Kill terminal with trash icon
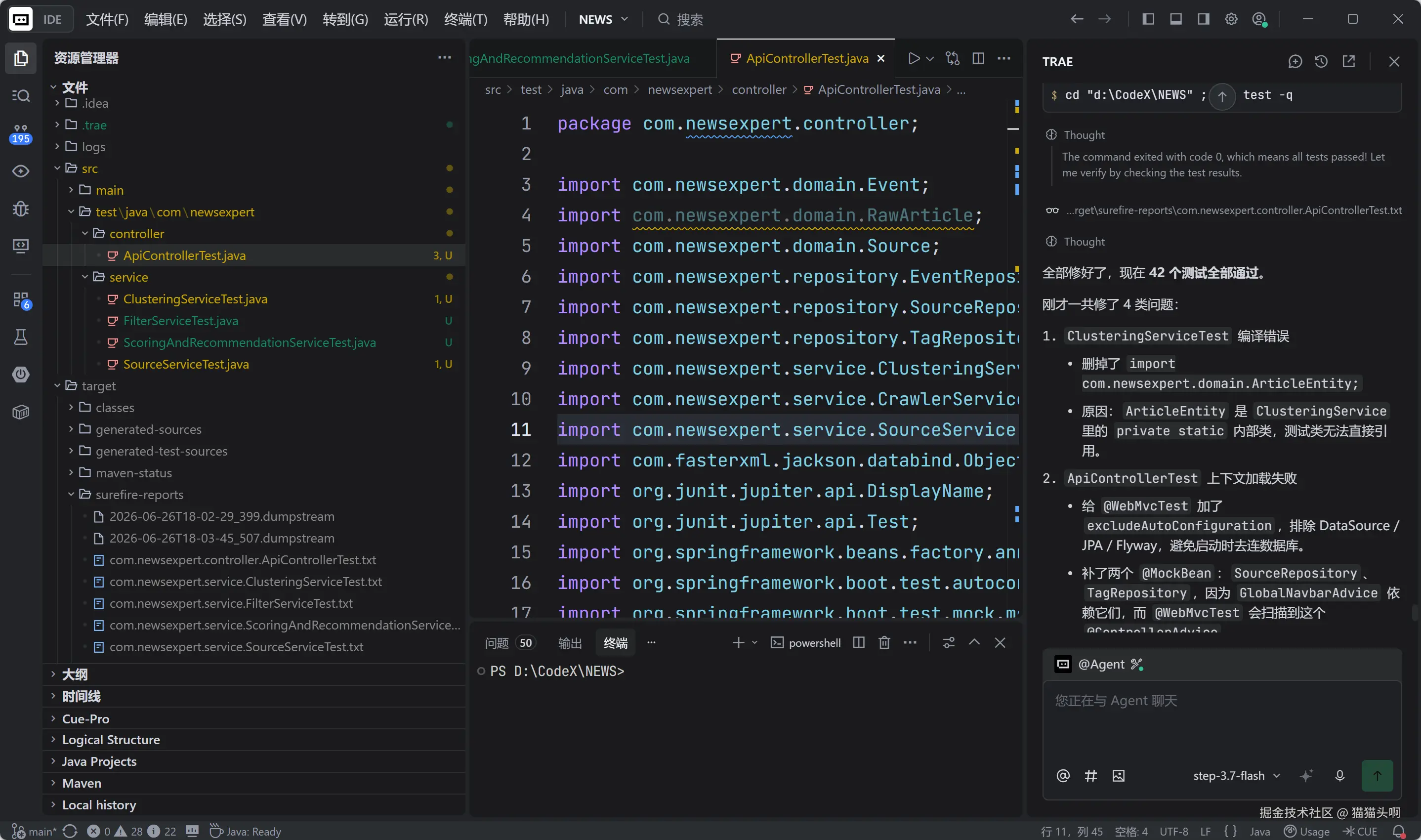1421x840 pixels. point(884,642)
